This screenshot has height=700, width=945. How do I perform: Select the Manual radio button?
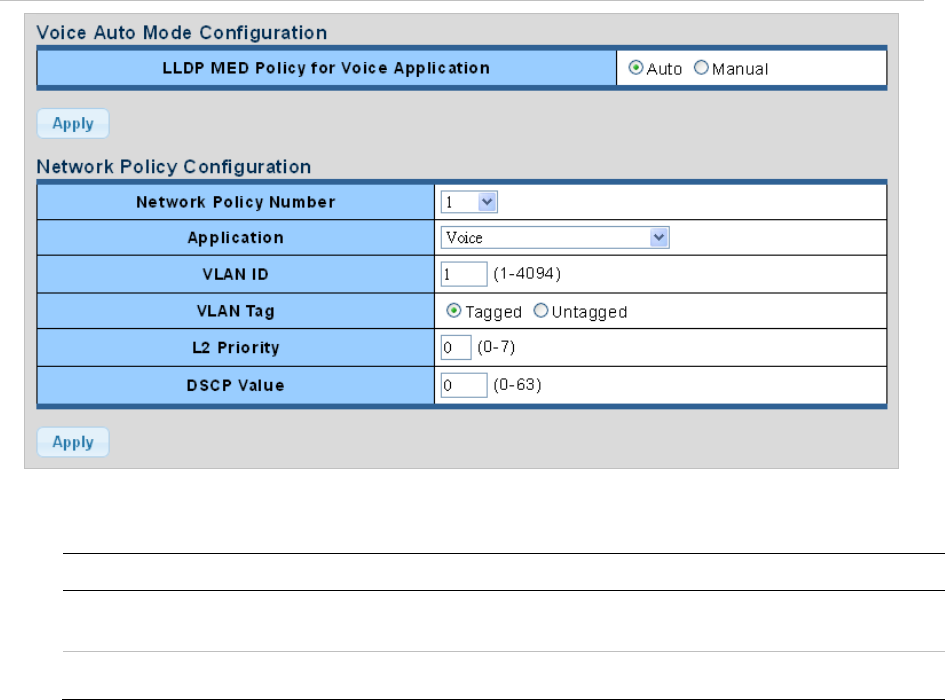click(700, 69)
